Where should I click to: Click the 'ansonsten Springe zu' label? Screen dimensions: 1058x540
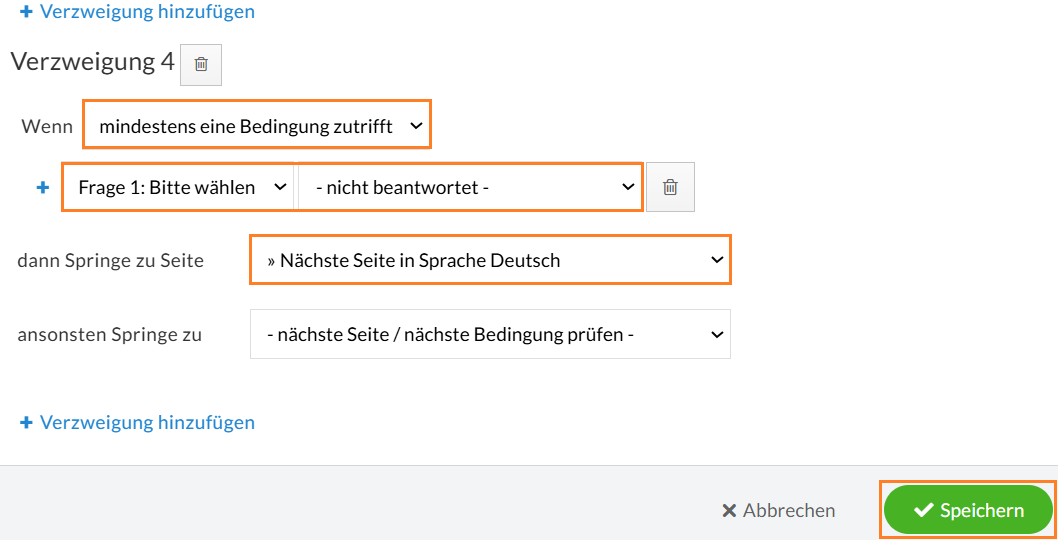(109, 334)
